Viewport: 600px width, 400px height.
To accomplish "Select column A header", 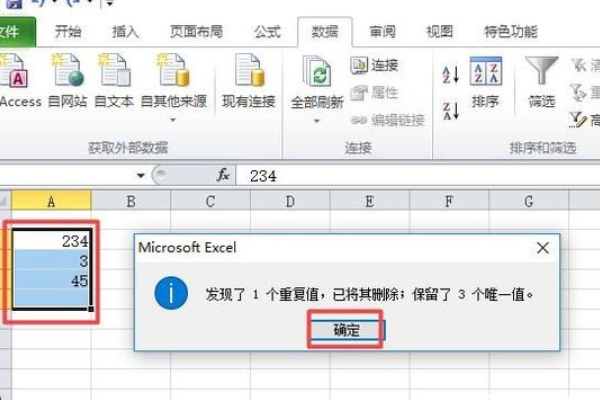I will pos(51,201).
